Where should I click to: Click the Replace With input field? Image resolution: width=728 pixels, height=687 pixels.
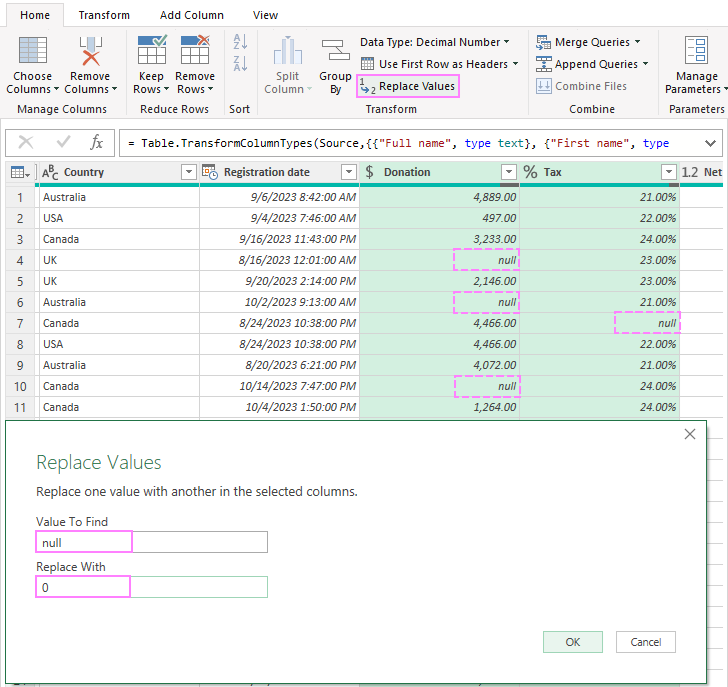[152, 587]
